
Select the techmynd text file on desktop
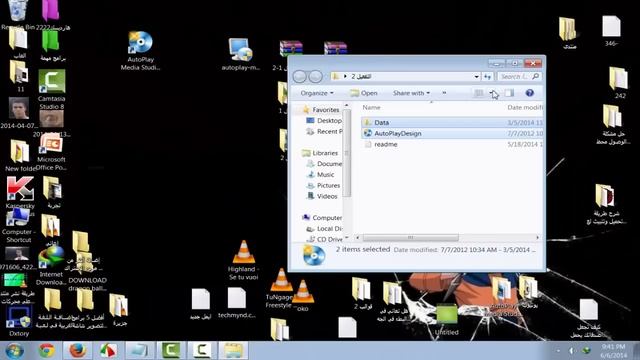point(237,303)
